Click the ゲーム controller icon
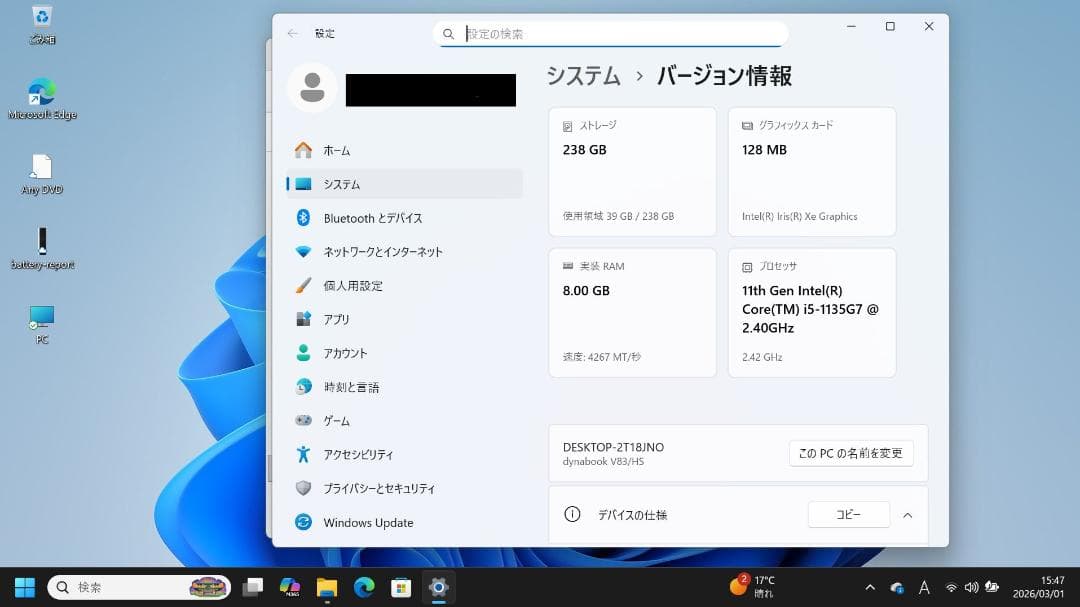The height and width of the screenshot is (607, 1080). [303, 420]
